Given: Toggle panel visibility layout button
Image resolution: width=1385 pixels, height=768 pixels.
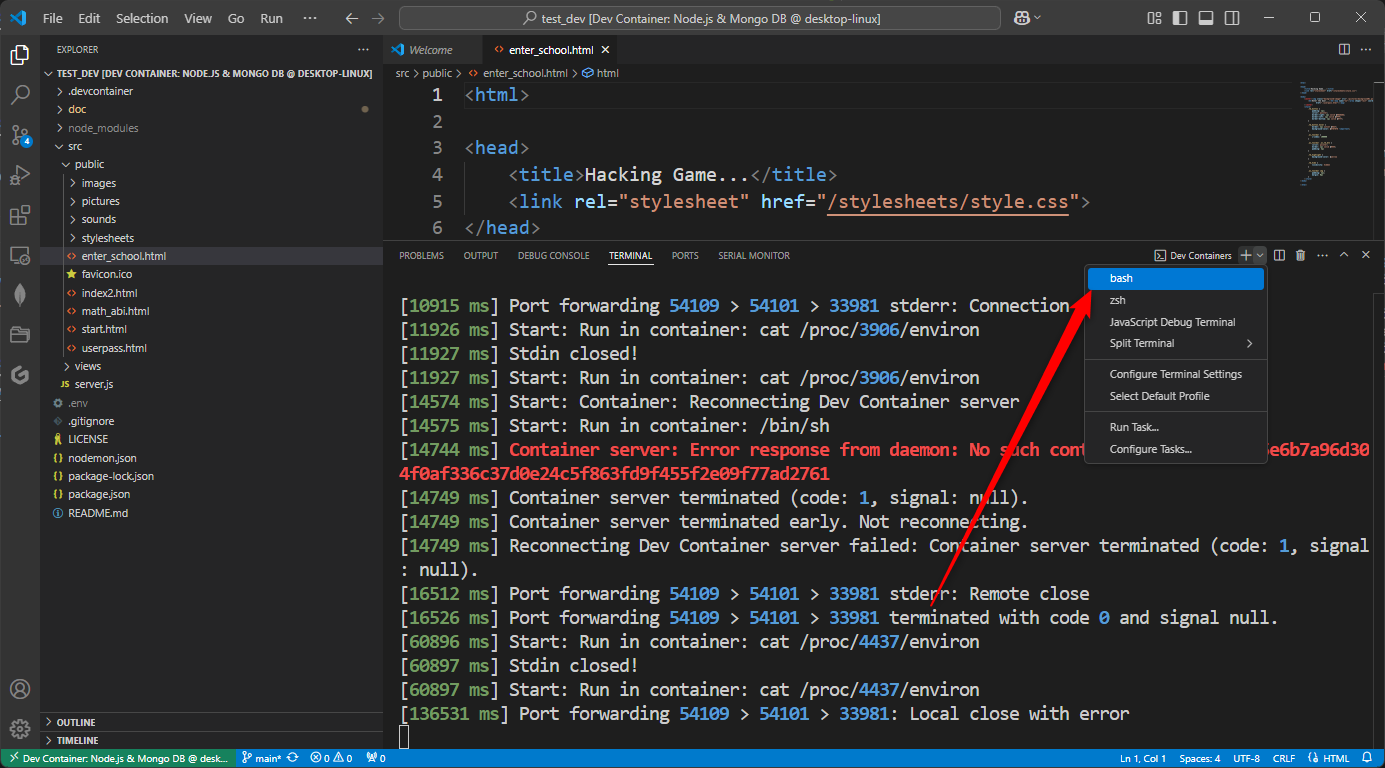Looking at the screenshot, I should [1206, 18].
